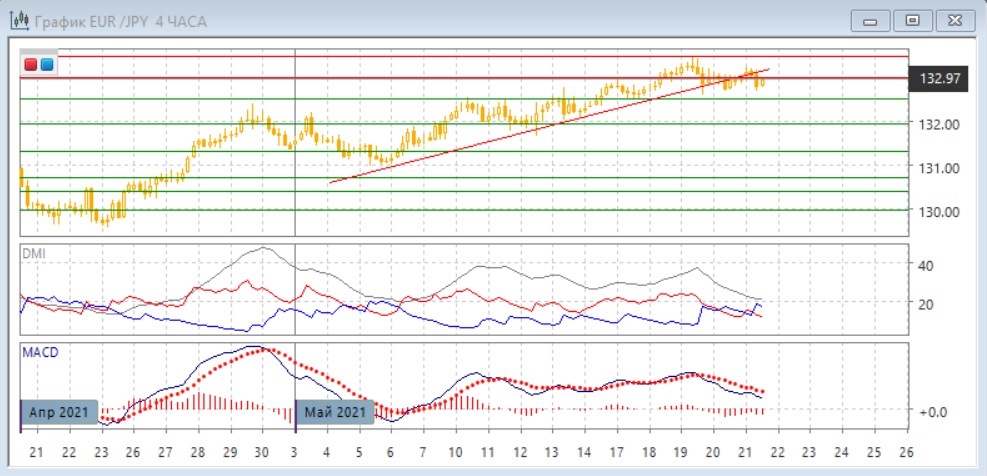Image resolution: width=987 pixels, height=476 pixels.
Task: Click the DMI scale value 40
Action: 926,266
